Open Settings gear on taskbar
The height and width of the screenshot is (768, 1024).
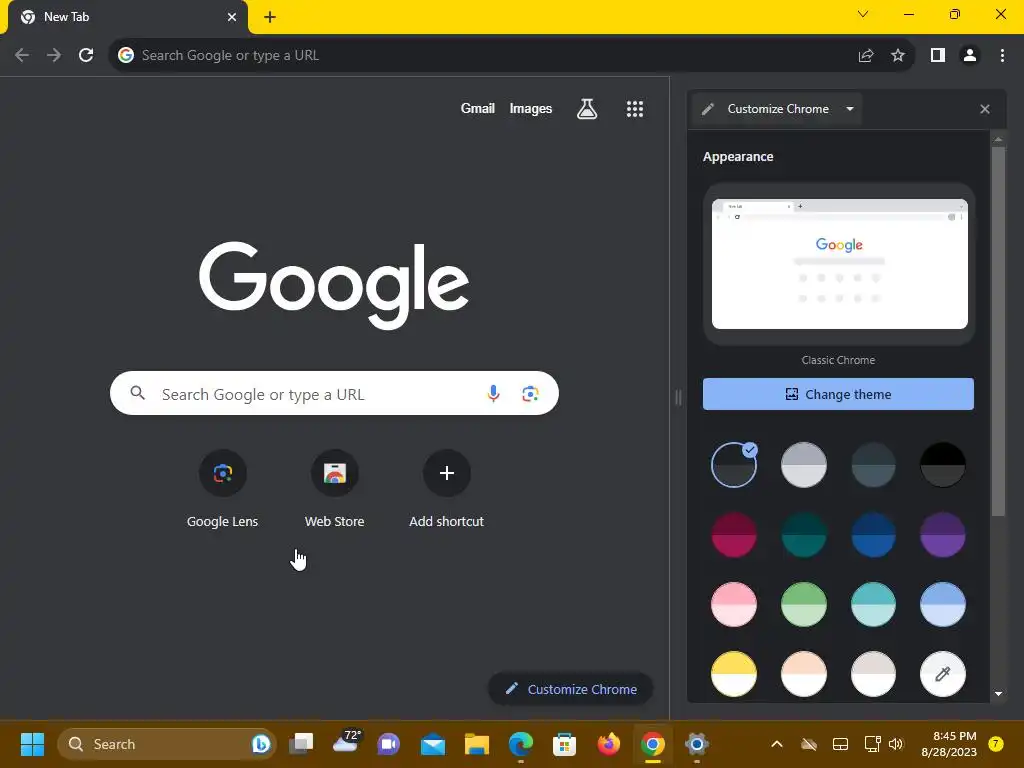pyautogui.click(x=697, y=744)
